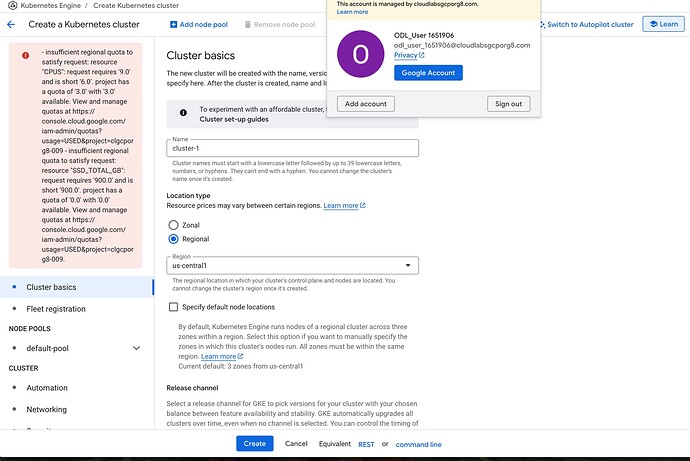Enable Specify default node locations checkbox
The width and height of the screenshot is (690, 461).
tap(173, 307)
